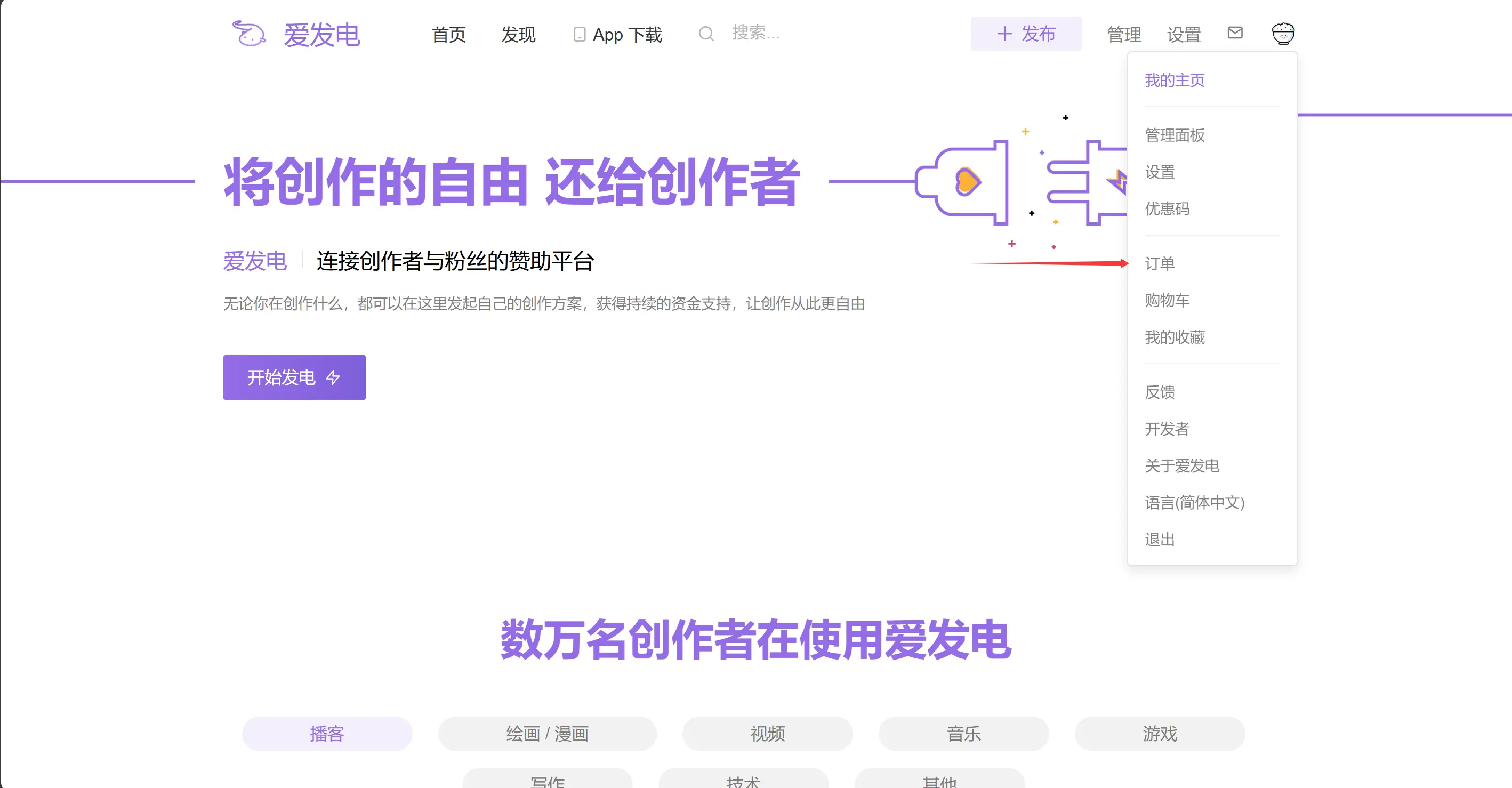Open 关于爱发电 in the dropdown menu
Screen dimensions: 1512x788
pos(1182,465)
